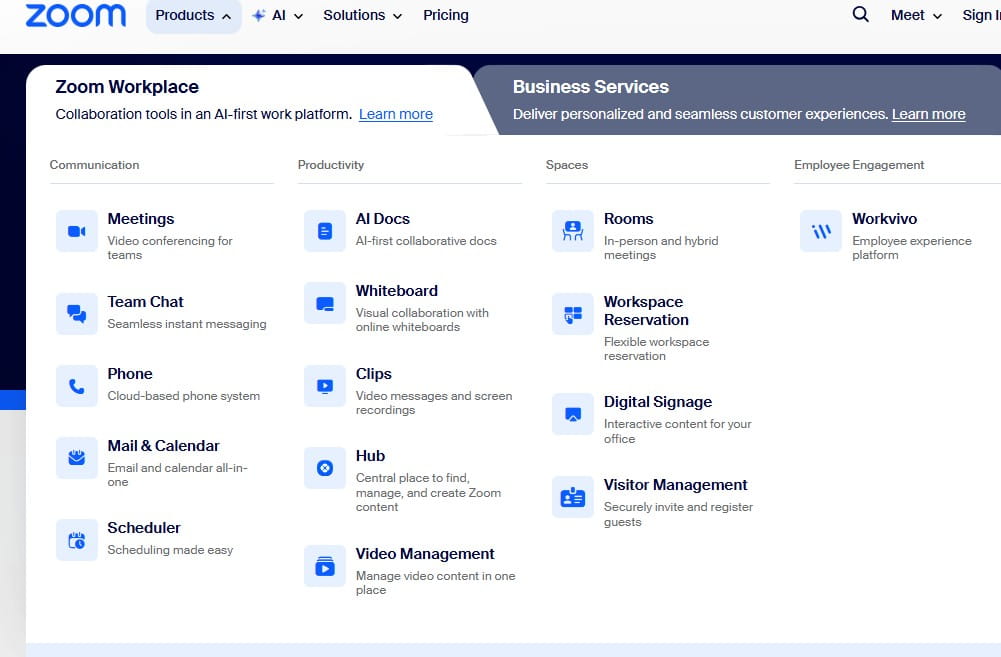Click 'Seamless instant messaging' description
Viewport: 1001px width, 657px height.
[x=186, y=324]
